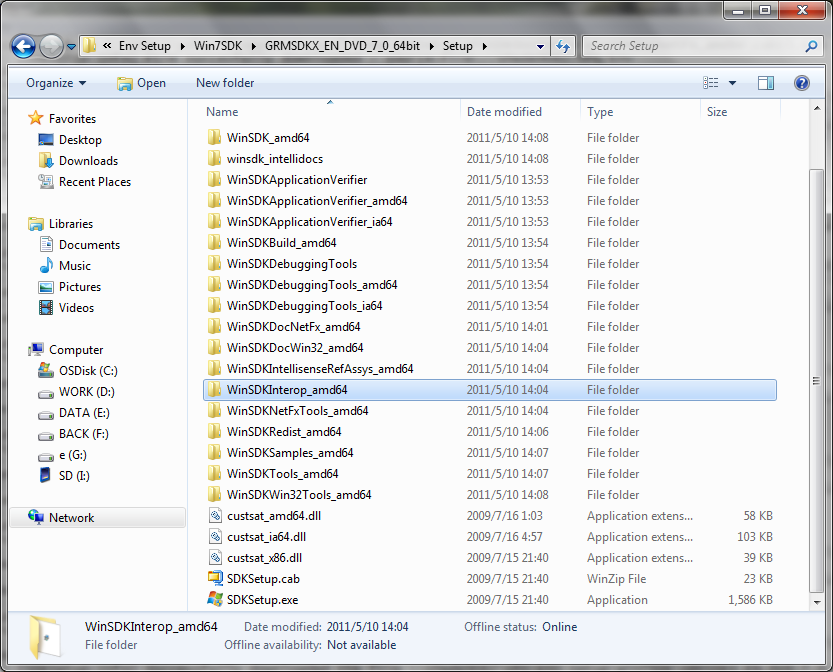The height and width of the screenshot is (672, 833).
Task: Expand the view options dropdown arrow
Action: pos(732,83)
